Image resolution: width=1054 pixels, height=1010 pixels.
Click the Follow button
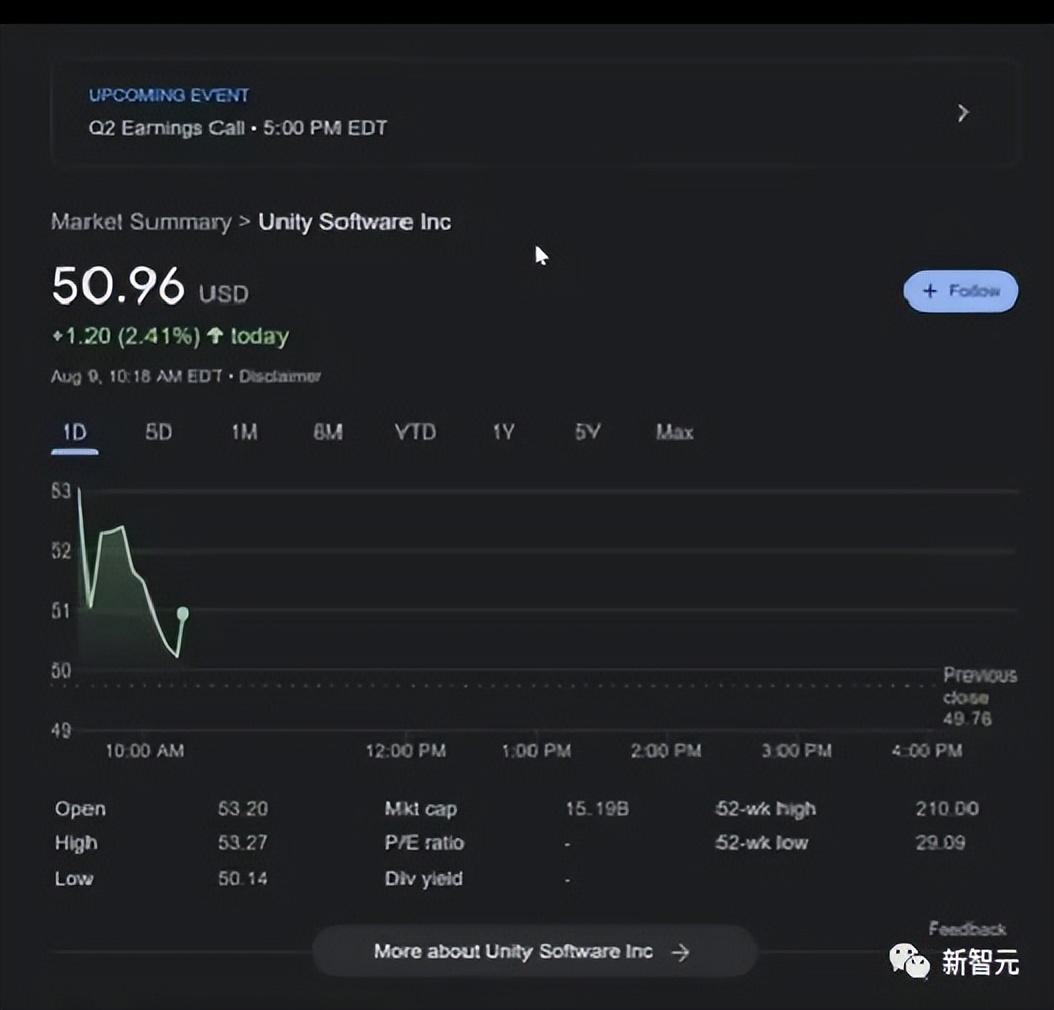(961, 291)
